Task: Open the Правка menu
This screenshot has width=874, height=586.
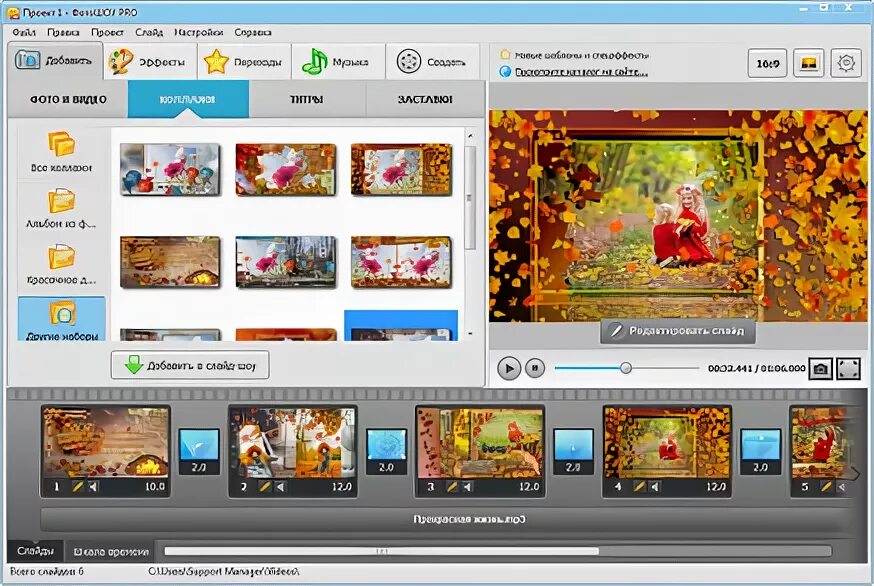Action: (x=63, y=32)
